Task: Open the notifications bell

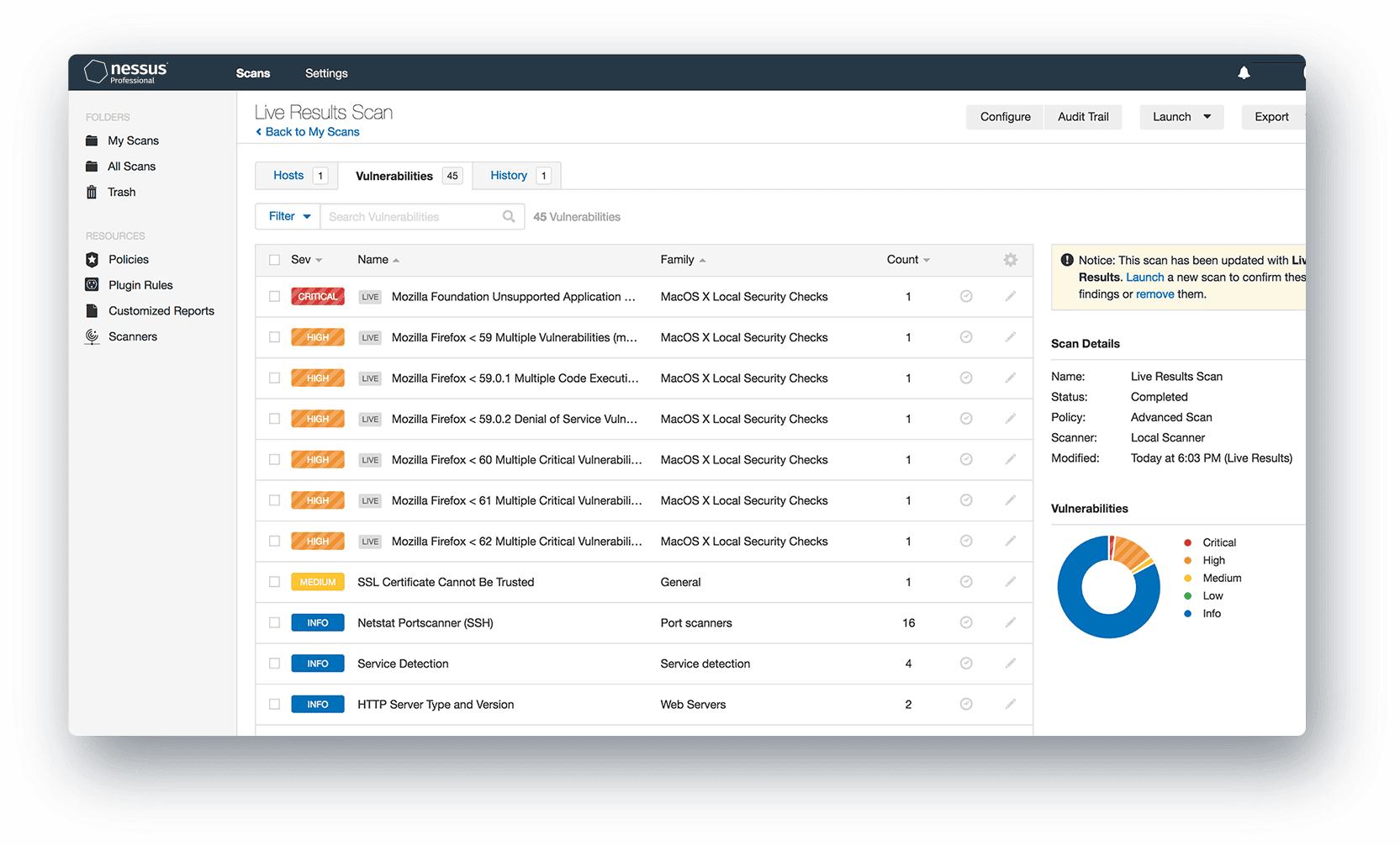Action: (x=1244, y=73)
